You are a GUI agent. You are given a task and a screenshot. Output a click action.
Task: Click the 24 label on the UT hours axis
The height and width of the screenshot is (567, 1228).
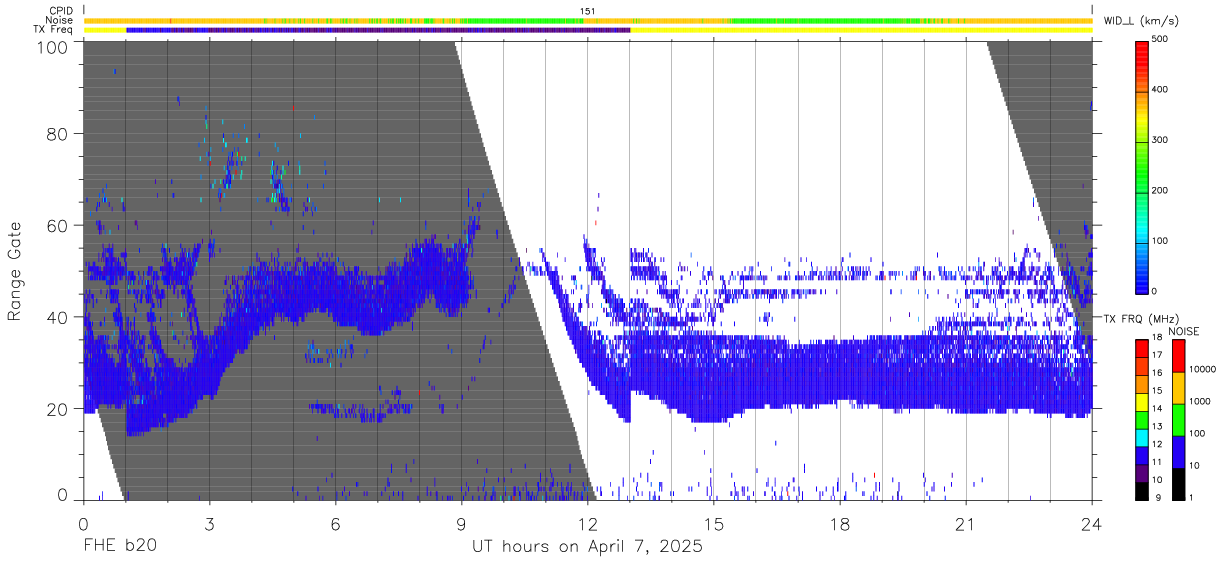tap(1092, 524)
